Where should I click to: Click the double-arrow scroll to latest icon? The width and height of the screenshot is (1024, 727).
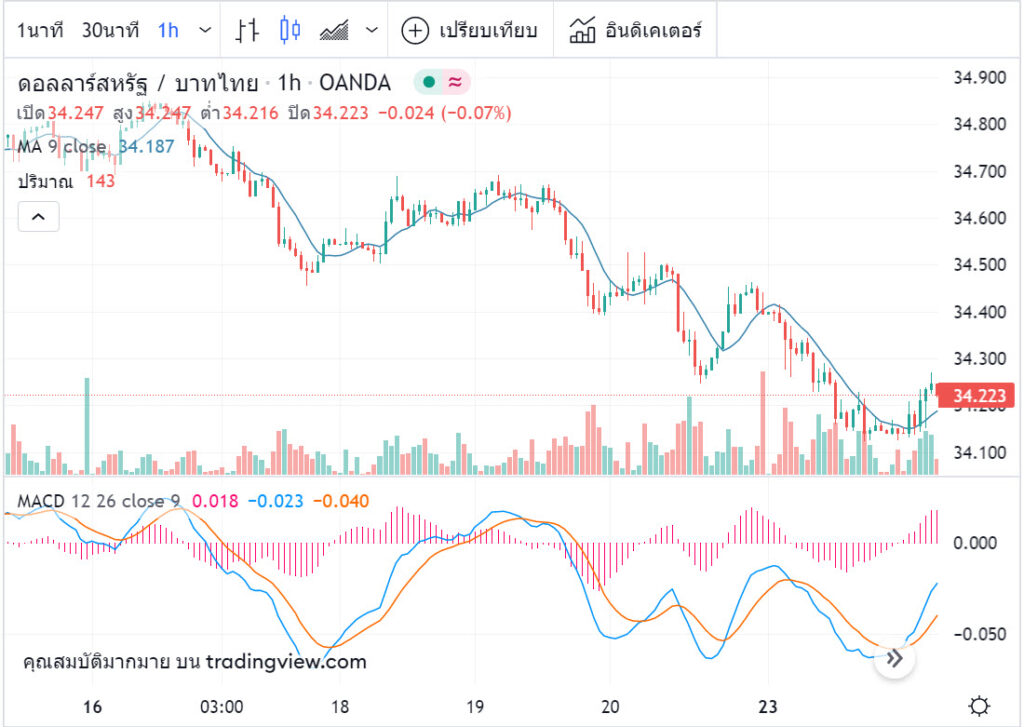(894, 658)
